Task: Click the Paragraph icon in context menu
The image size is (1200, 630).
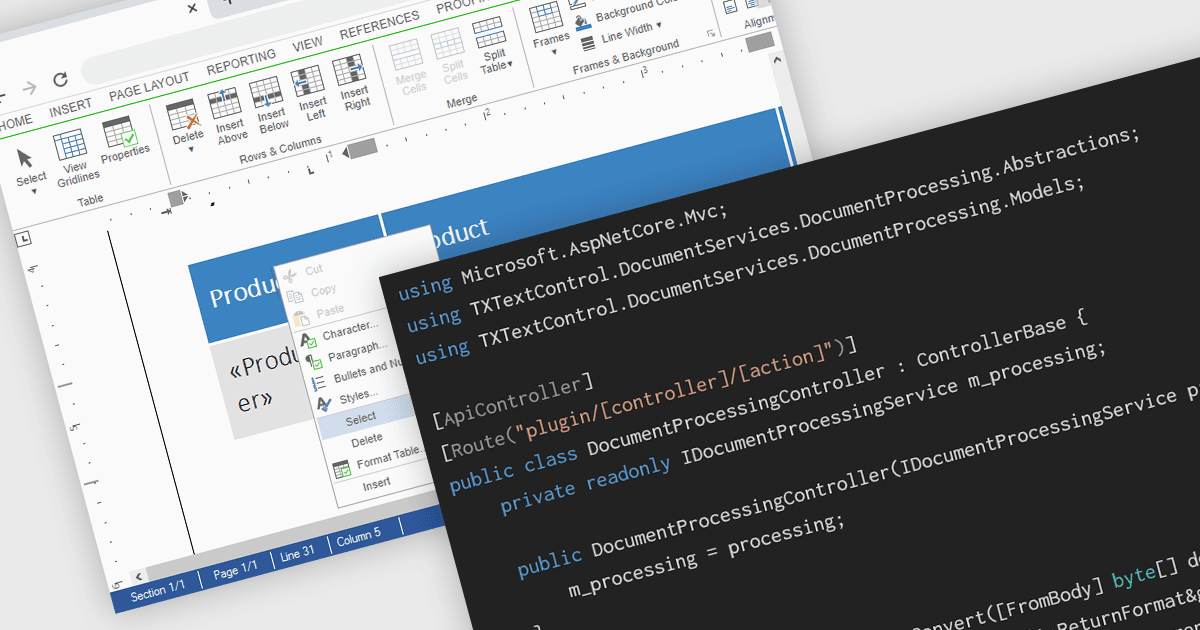Action: click(312, 360)
